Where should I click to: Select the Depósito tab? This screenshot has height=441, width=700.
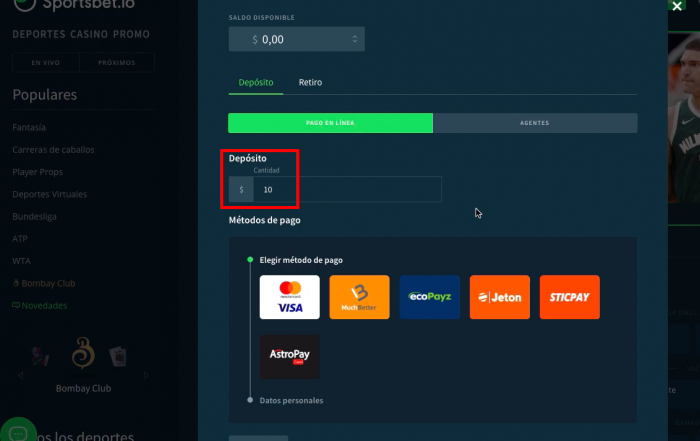[x=256, y=83]
